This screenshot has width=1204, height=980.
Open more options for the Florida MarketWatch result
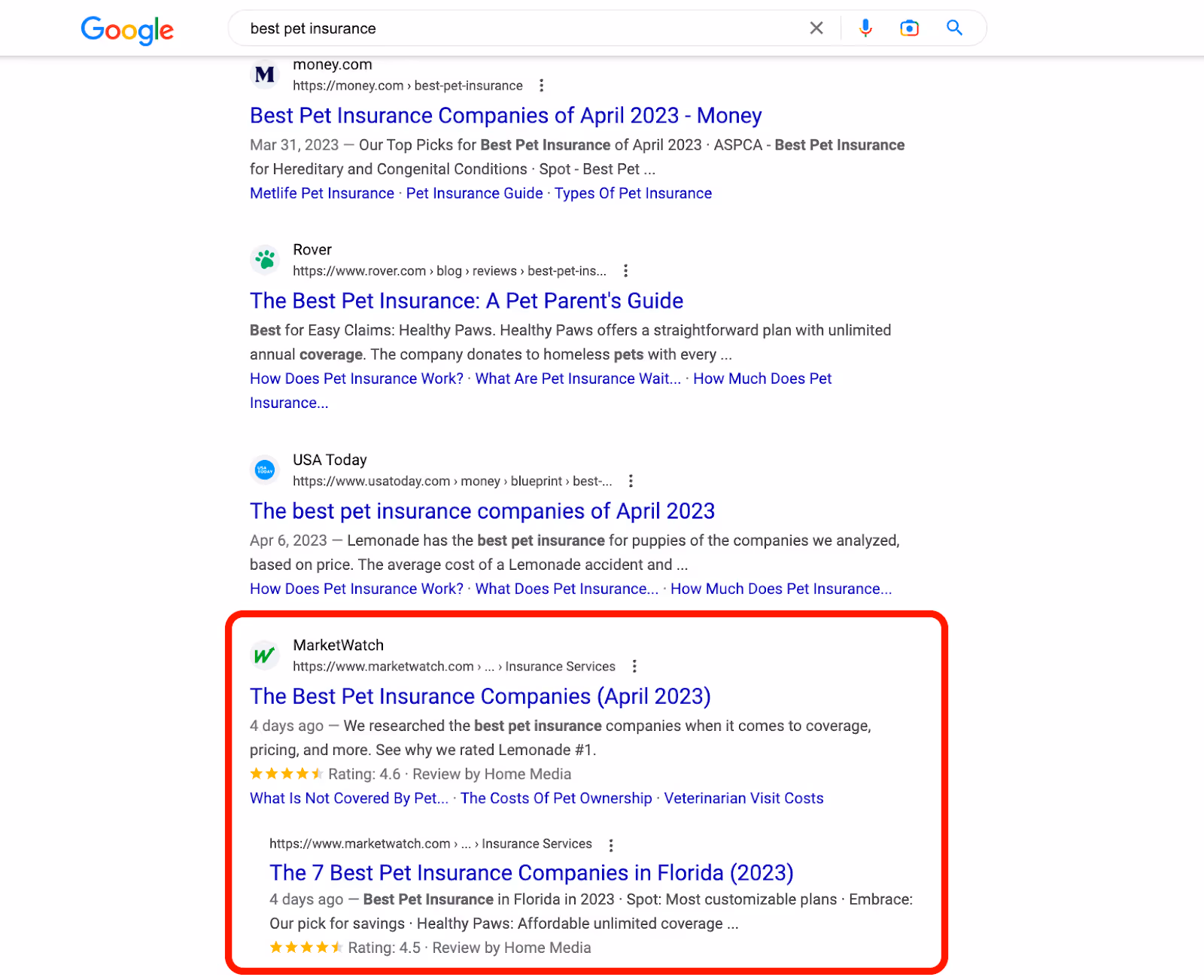pos(611,845)
